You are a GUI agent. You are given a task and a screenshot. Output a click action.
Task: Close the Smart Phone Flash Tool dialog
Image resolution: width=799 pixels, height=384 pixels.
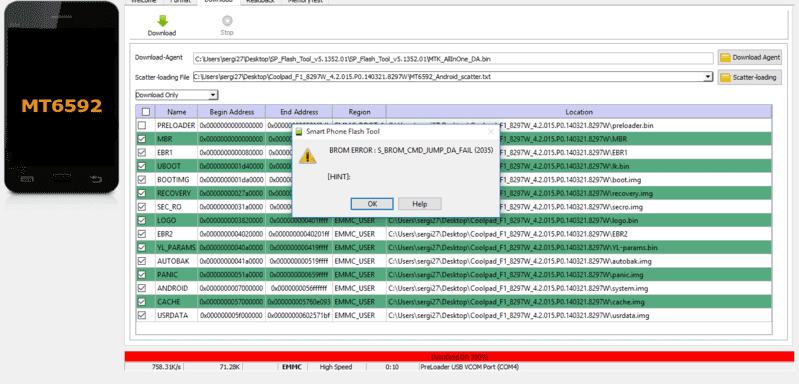pos(491,131)
